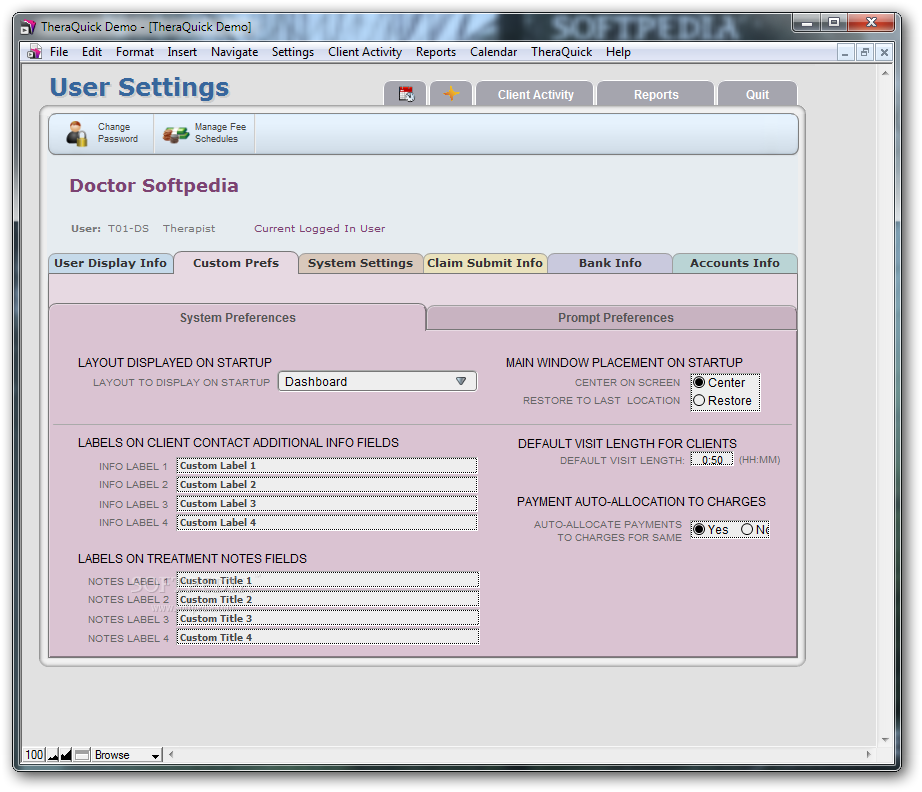The width and height of the screenshot is (922, 792).
Task: Click the Manage Fee Schedules label
Action: tap(221, 133)
